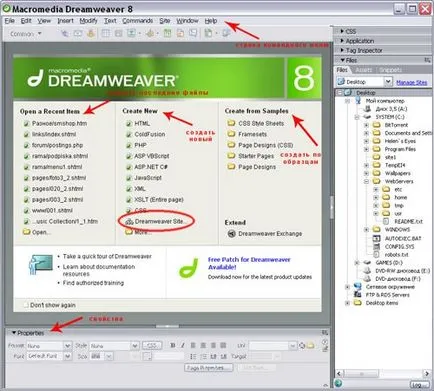This screenshot has width=434, height=391.
Task: Switch to the Assets tab
Action: pyautogui.click(x=363, y=70)
